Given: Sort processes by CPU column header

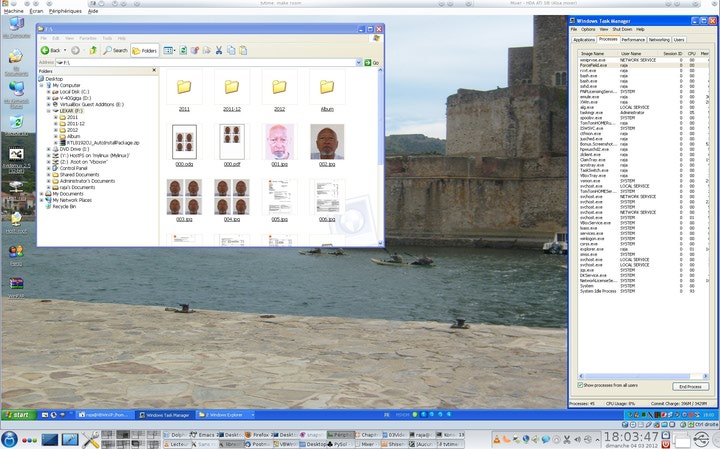Looking at the screenshot, I should [692, 54].
